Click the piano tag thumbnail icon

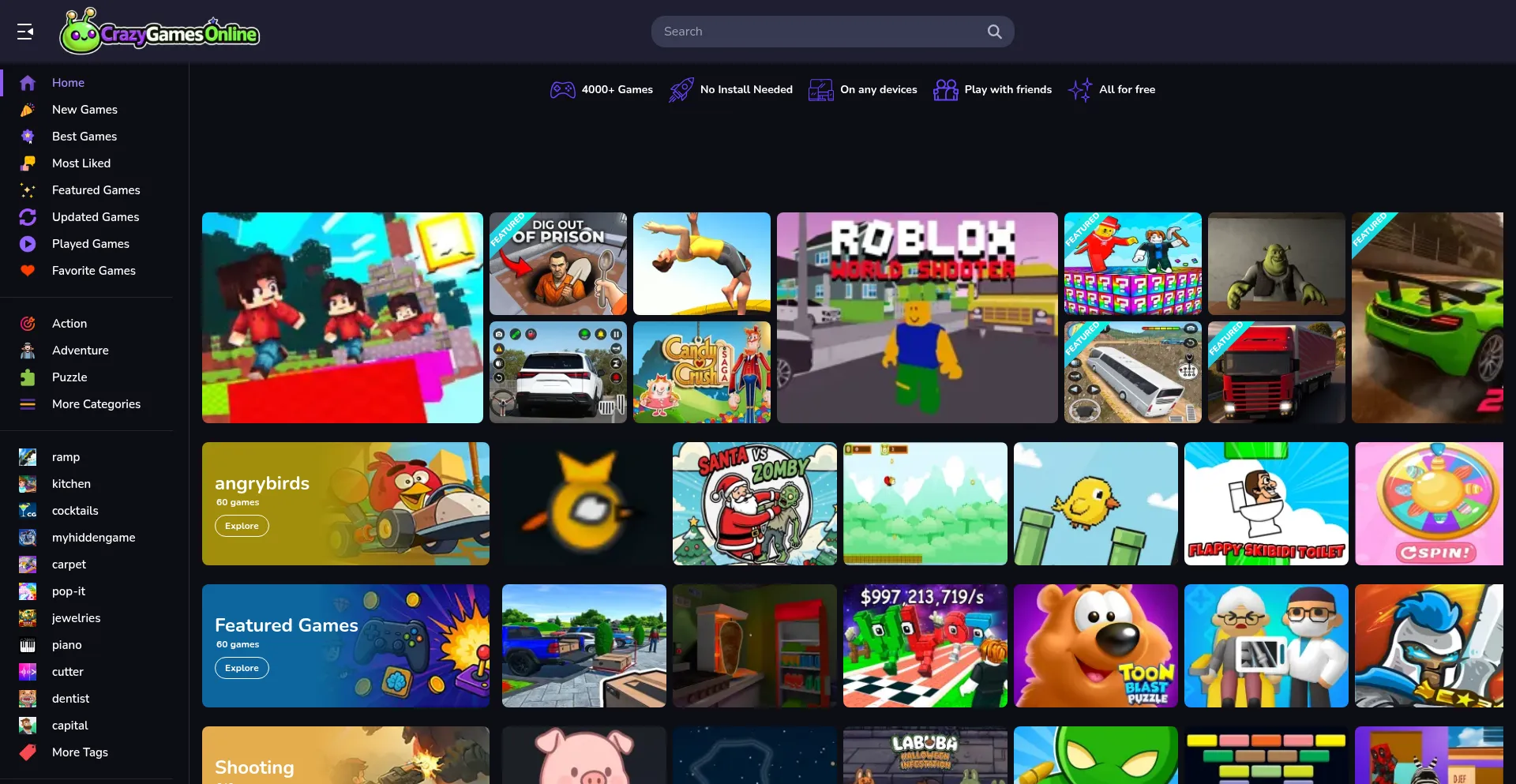pos(28,645)
